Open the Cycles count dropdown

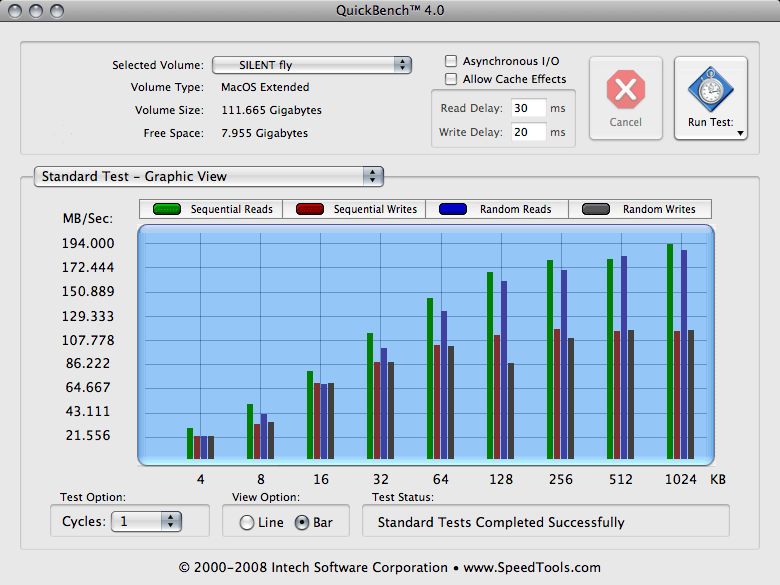146,521
